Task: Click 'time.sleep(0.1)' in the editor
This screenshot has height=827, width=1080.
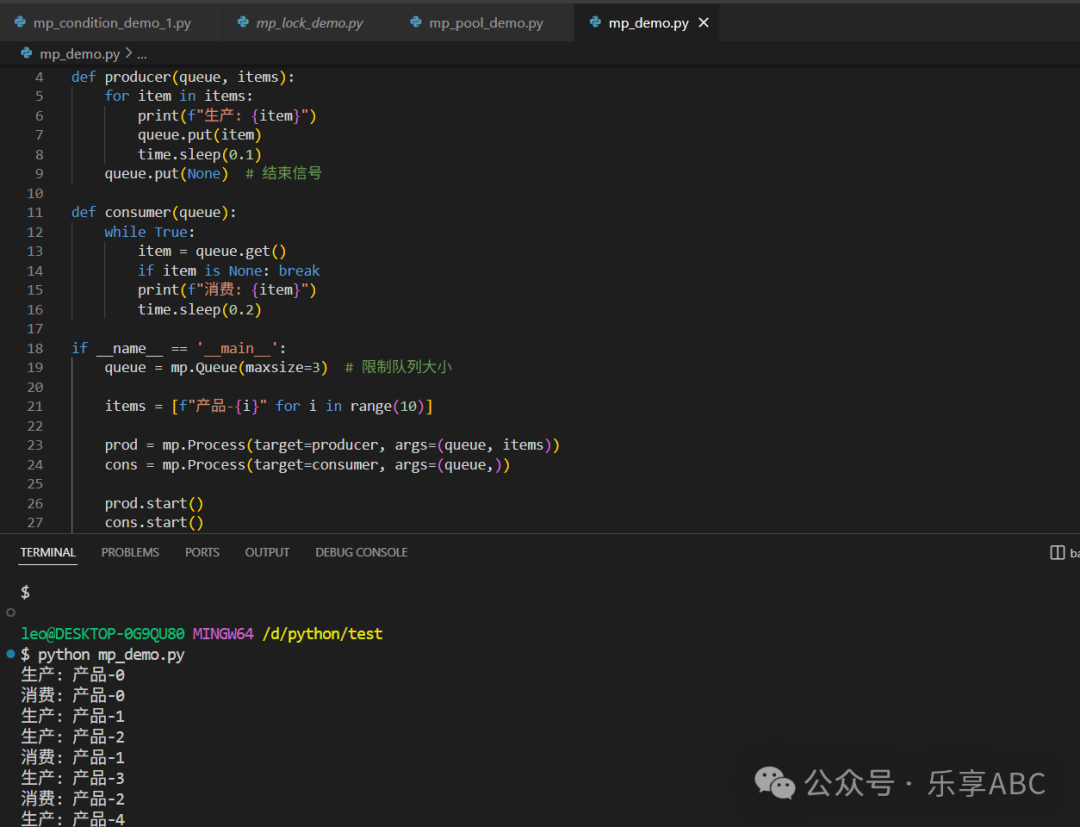Action: pyautogui.click(x=200, y=154)
